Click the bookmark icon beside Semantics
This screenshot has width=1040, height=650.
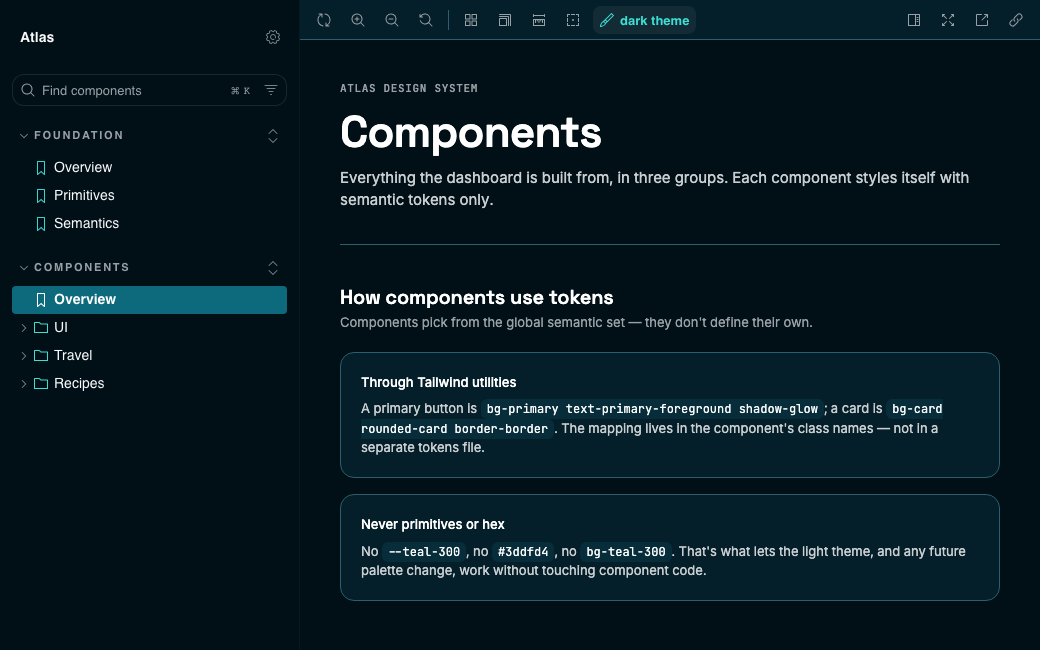point(40,224)
